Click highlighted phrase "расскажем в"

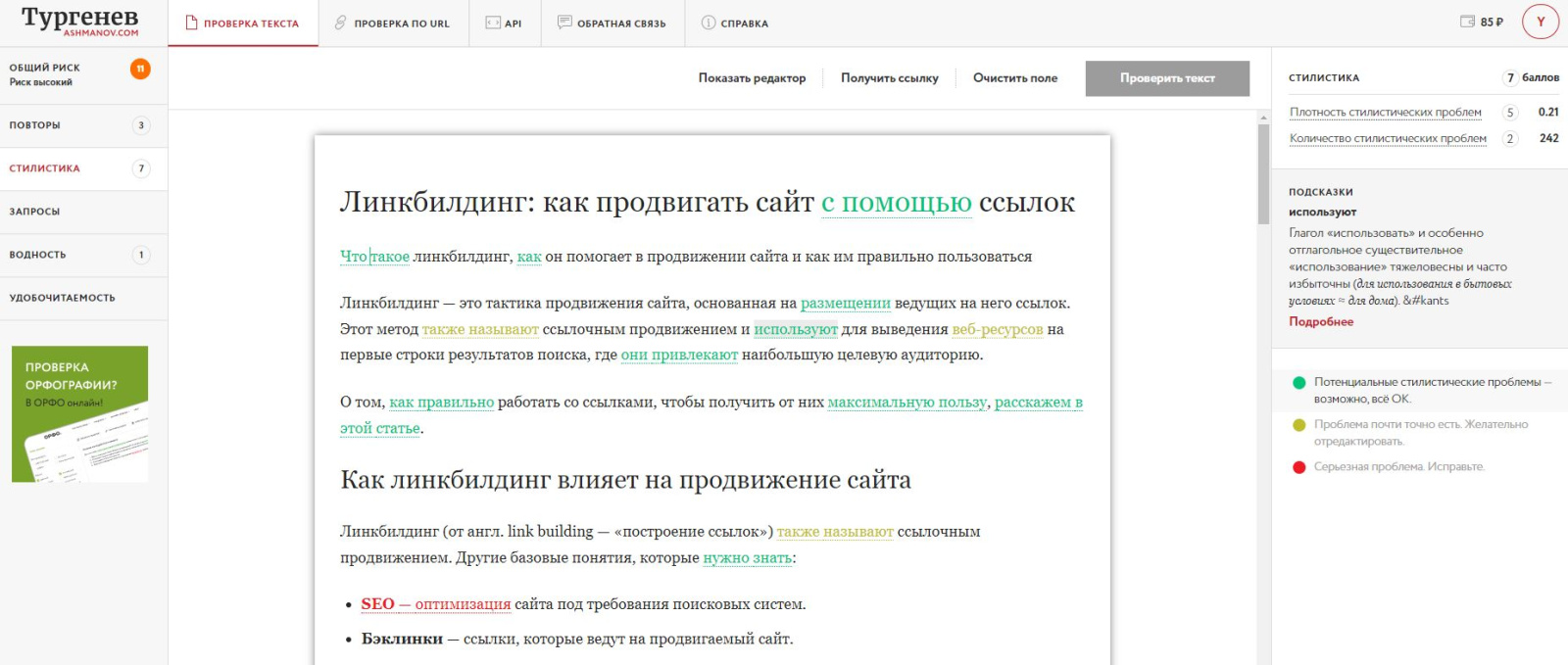click(1039, 403)
